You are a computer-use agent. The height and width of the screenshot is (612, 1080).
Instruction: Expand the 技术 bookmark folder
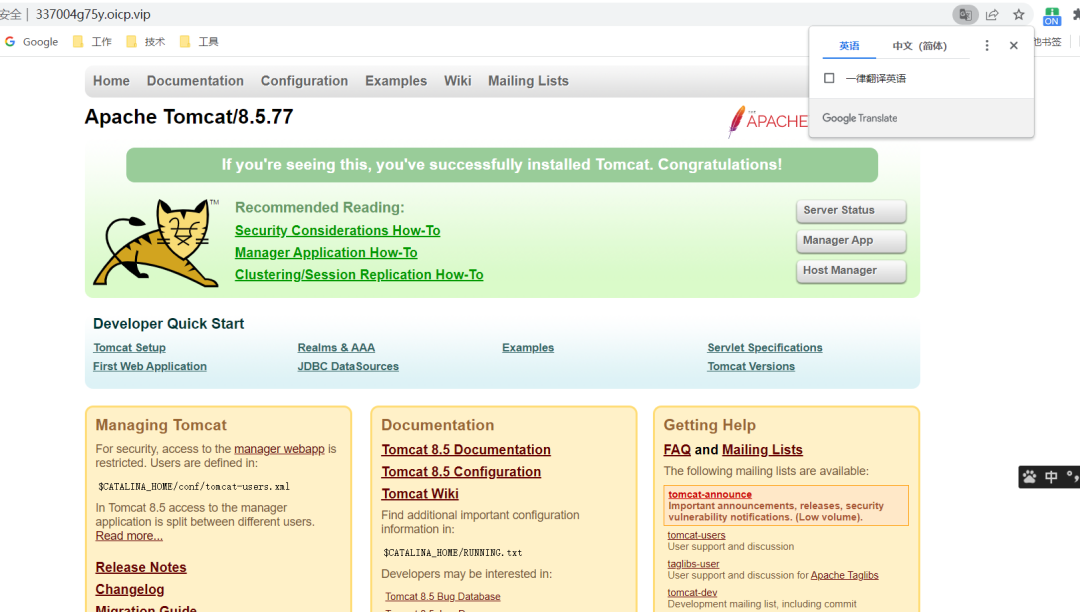click(146, 42)
